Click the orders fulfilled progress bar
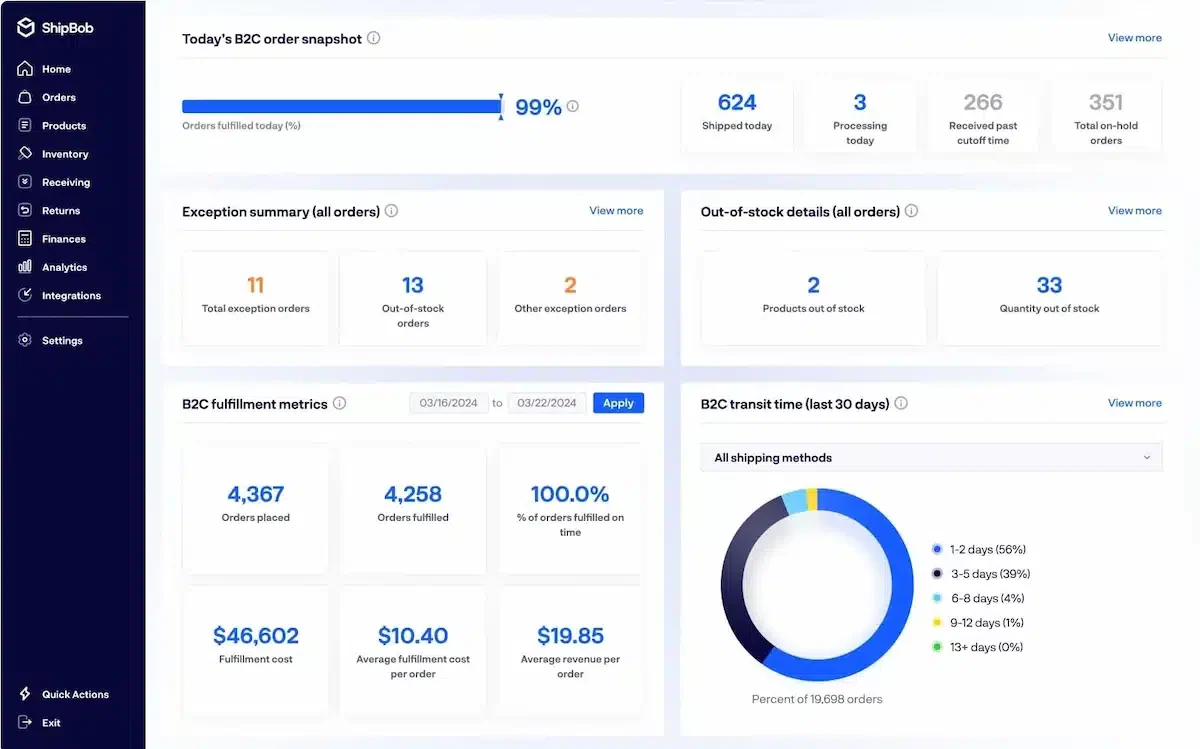Screen dimensions: 1200x749 [x=342, y=106]
